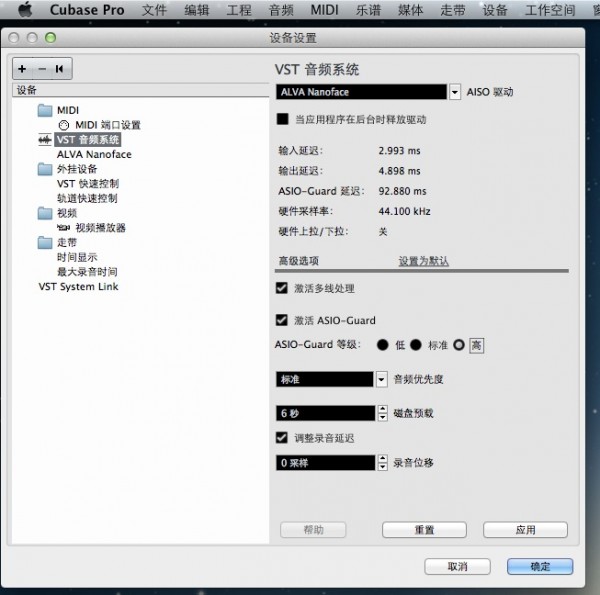Viewport: 600px width, 595px height.
Task: Click the add device plus icon
Action: click(22, 69)
